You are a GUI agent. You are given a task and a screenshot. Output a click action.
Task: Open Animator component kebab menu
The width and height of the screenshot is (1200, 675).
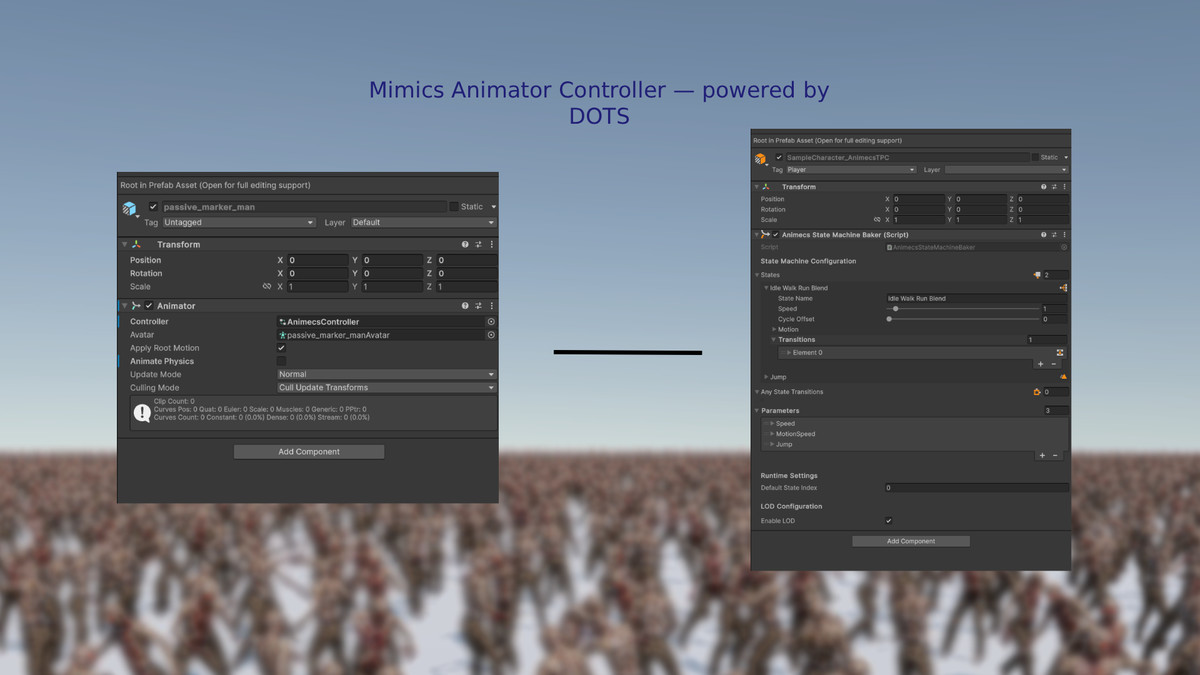(x=491, y=306)
